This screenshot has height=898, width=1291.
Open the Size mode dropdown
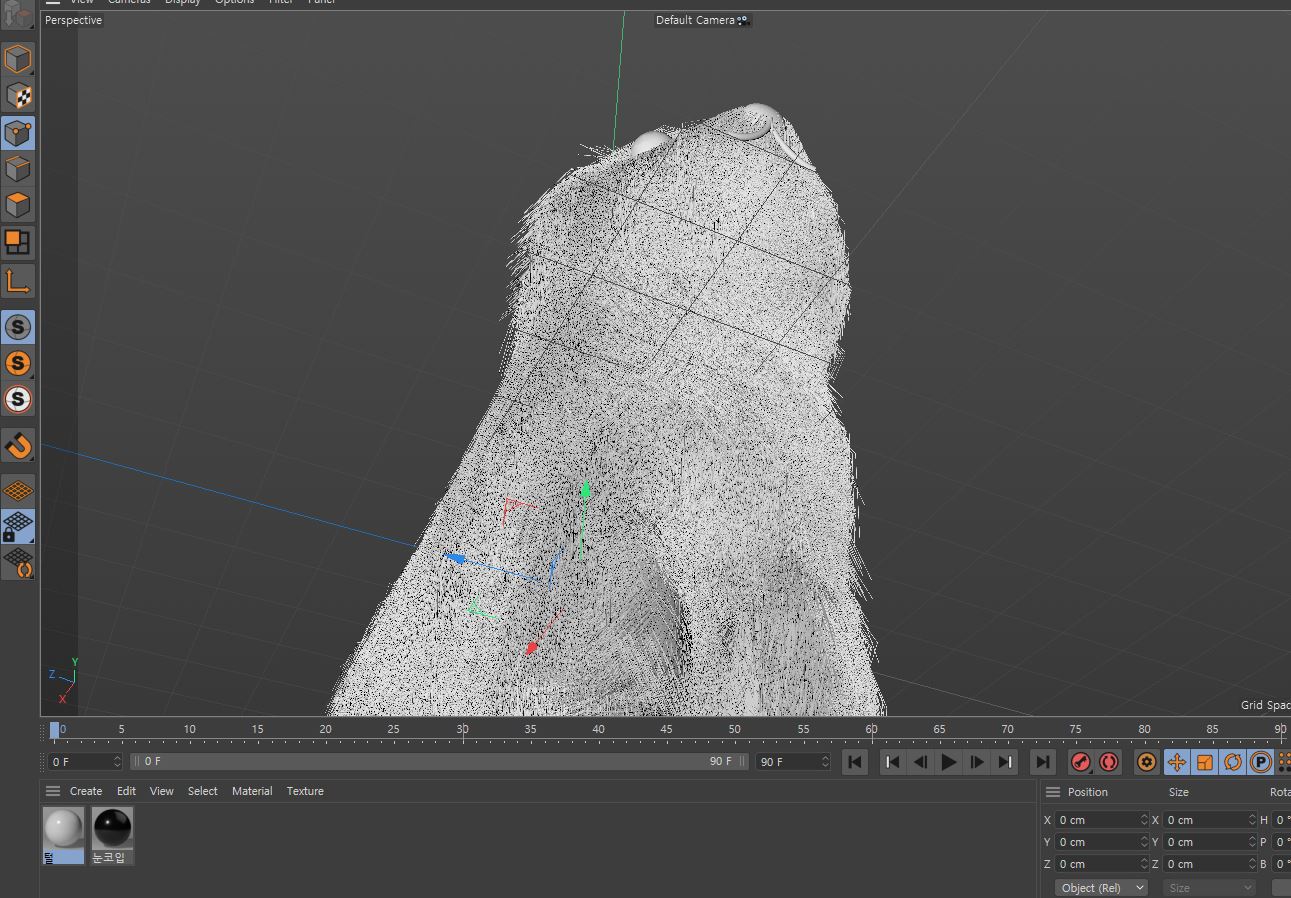pos(1209,888)
